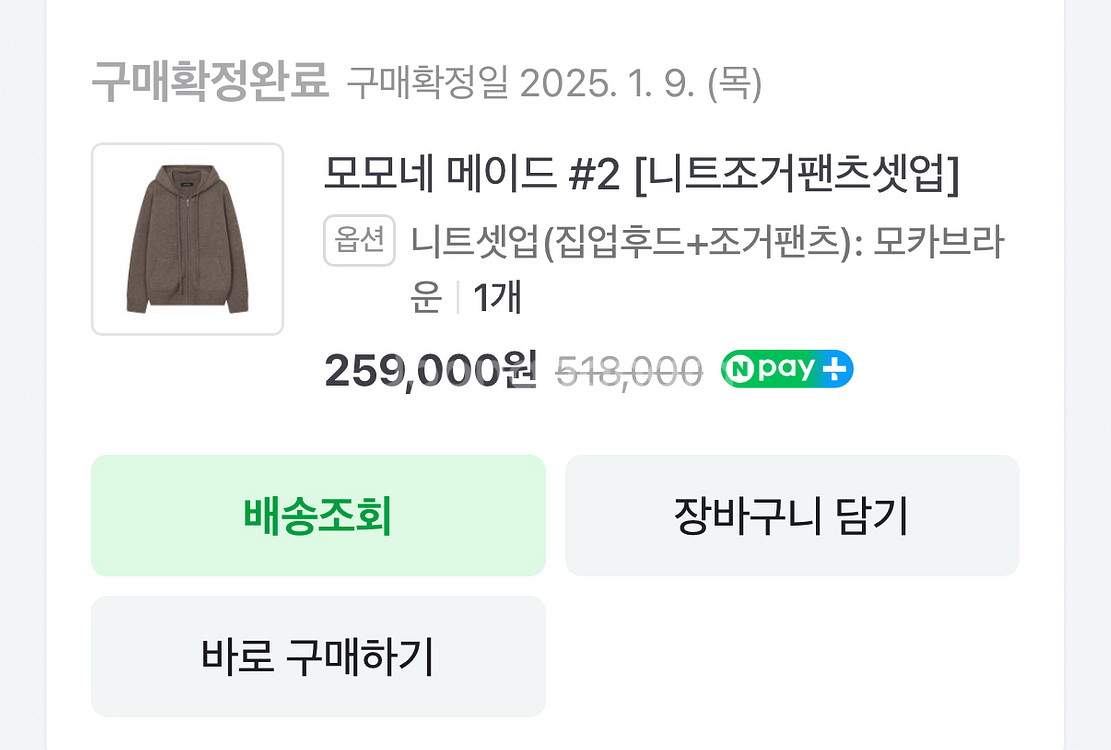
Task: Select the circular N symbol in the pay badge
Action: (742, 369)
